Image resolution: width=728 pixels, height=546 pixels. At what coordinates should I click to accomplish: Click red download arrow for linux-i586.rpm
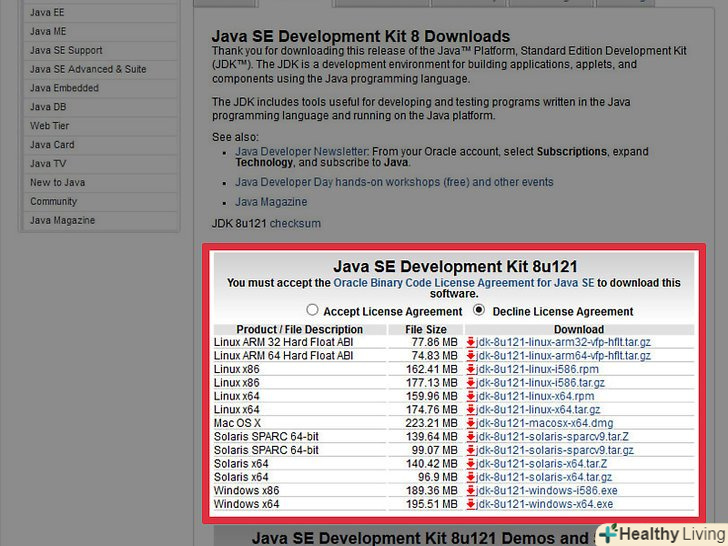pyautogui.click(x=471, y=369)
